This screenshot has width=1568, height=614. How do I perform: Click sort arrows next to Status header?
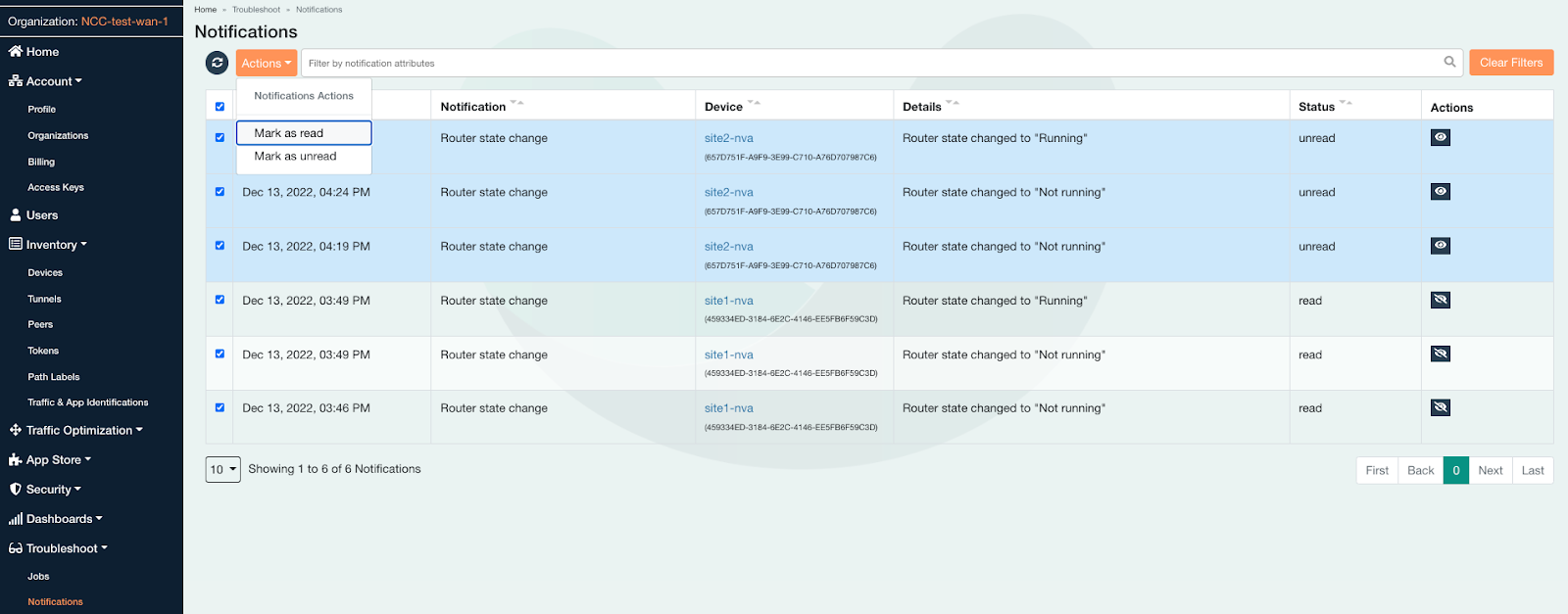(x=1346, y=103)
